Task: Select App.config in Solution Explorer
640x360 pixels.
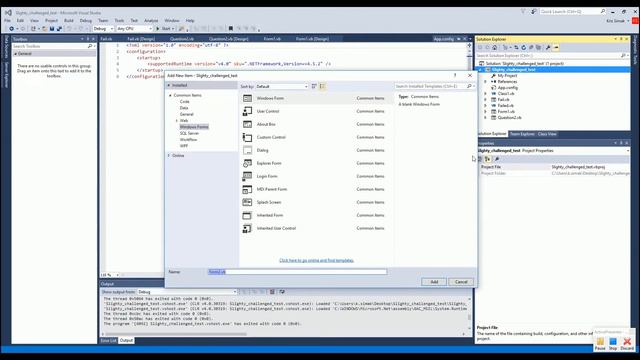Action: click(507, 88)
